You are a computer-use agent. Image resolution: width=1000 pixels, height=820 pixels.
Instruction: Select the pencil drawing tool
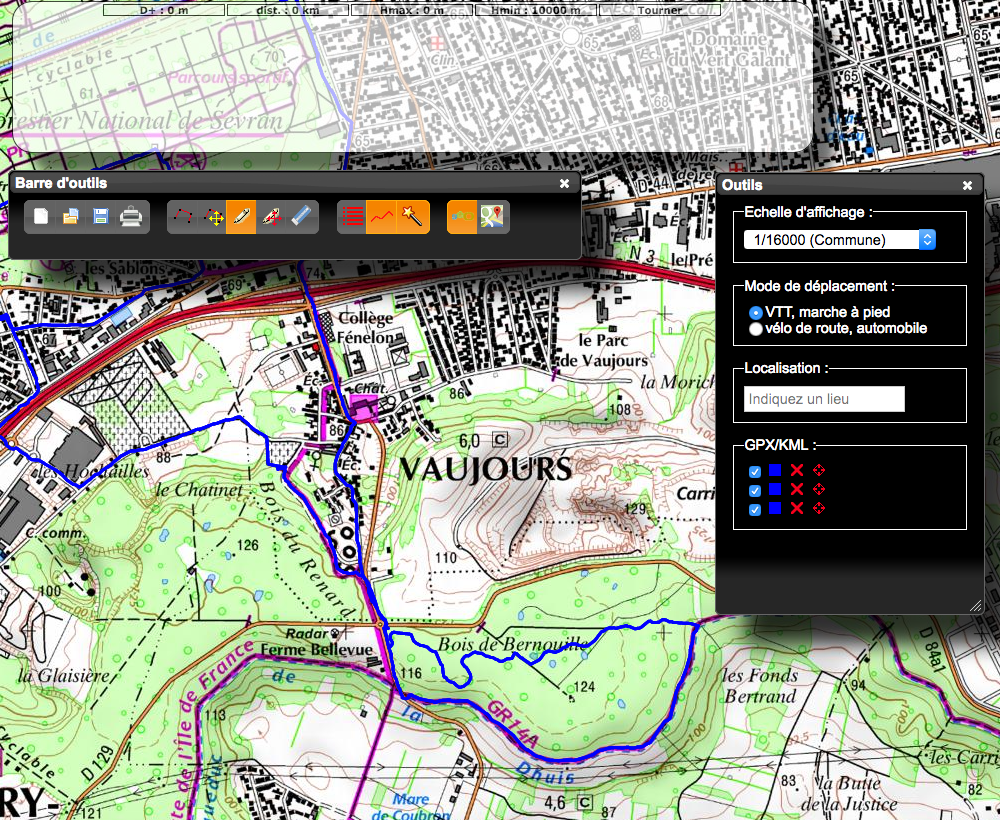click(x=241, y=216)
